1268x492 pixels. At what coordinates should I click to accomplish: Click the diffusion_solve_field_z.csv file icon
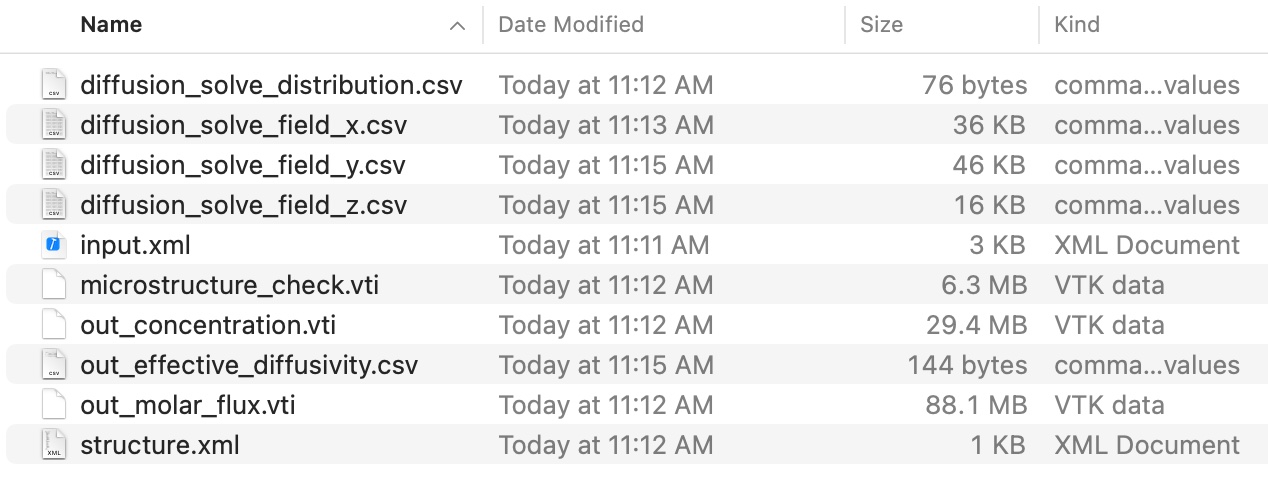point(54,205)
